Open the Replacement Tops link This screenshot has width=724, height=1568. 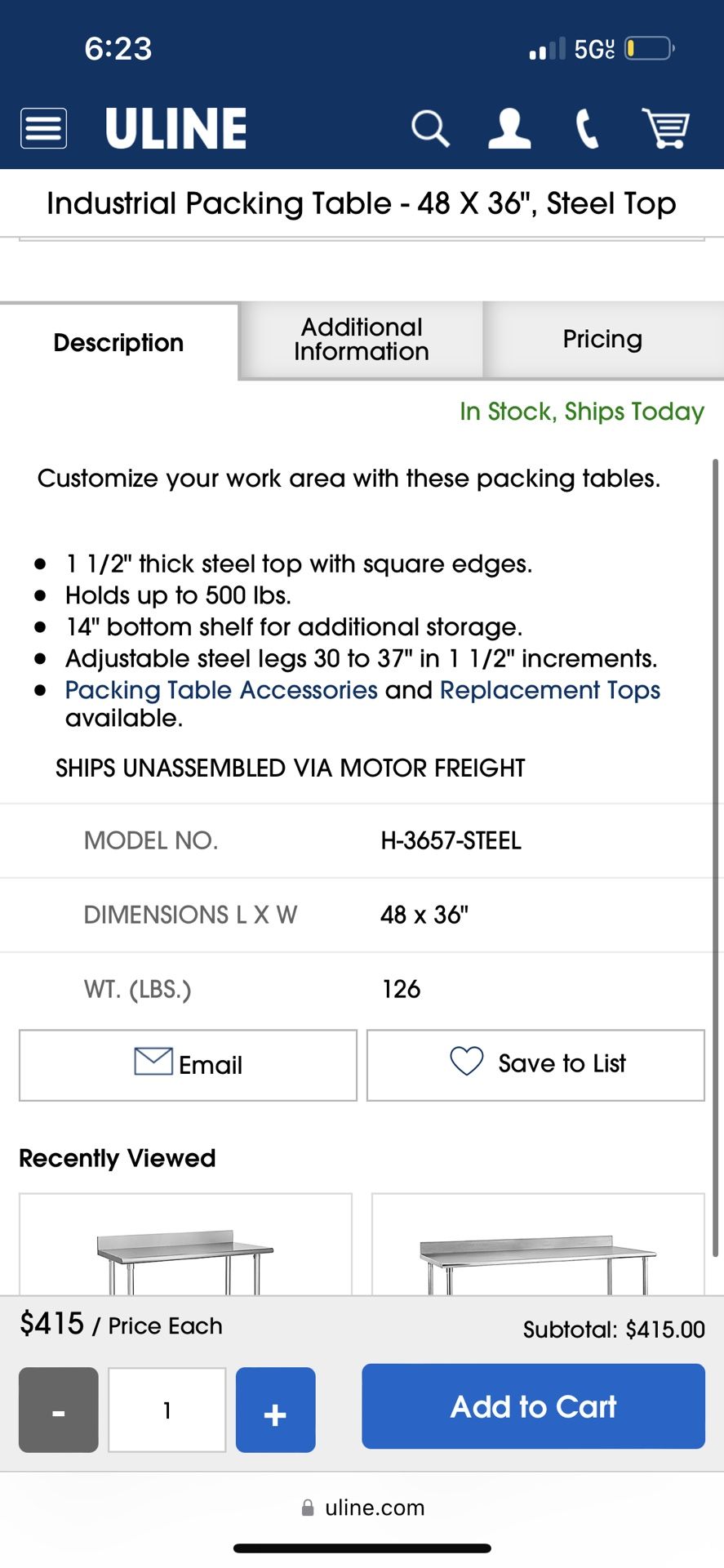pos(550,690)
